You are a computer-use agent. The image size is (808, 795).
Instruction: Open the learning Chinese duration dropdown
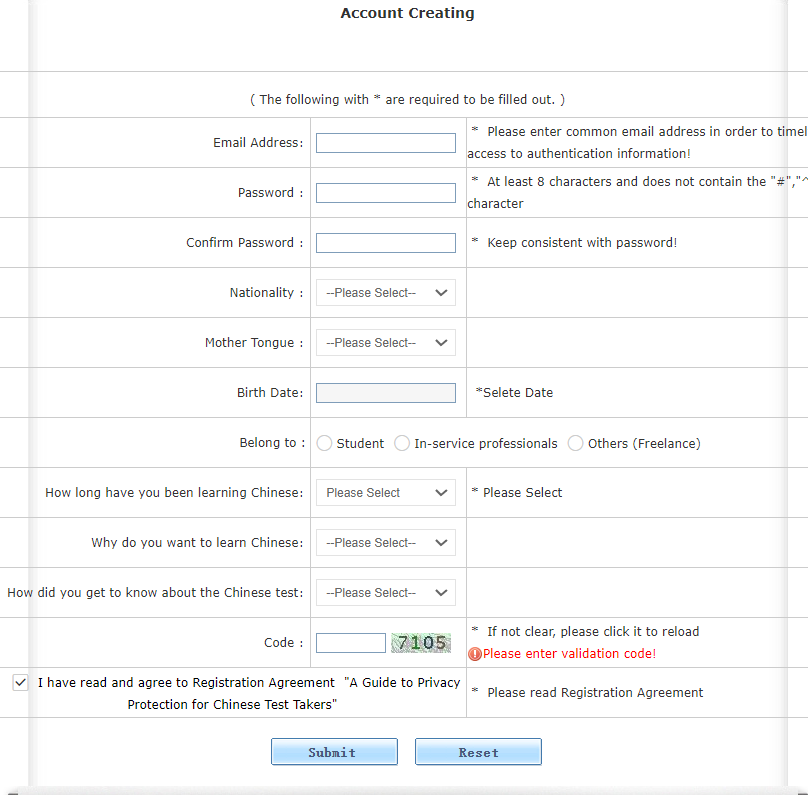click(385, 493)
